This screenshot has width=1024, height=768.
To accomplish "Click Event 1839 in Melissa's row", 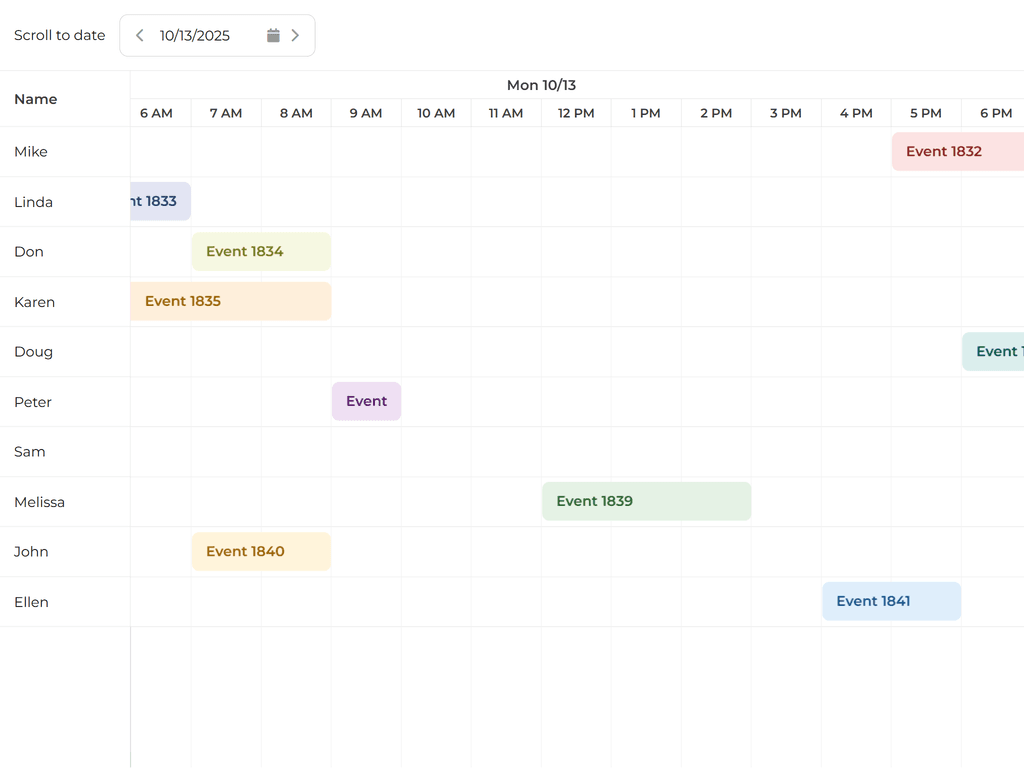I will point(646,501).
